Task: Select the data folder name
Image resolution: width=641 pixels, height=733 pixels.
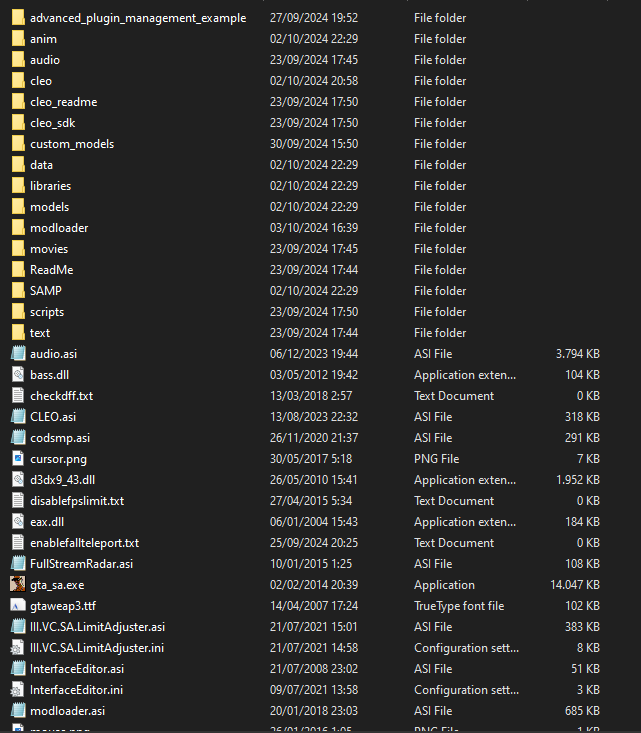Action: [x=41, y=165]
